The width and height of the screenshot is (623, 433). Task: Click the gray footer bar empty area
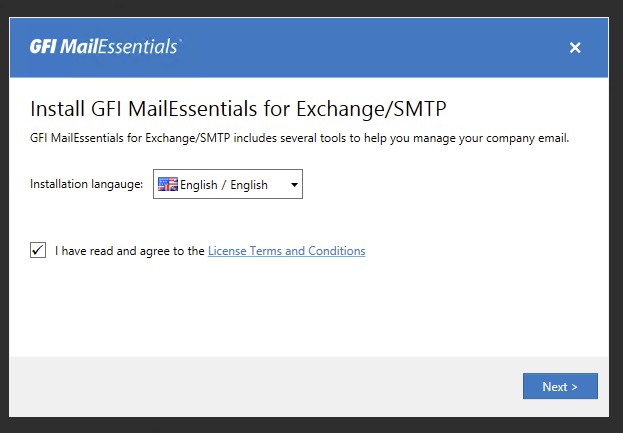tap(260, 386)
